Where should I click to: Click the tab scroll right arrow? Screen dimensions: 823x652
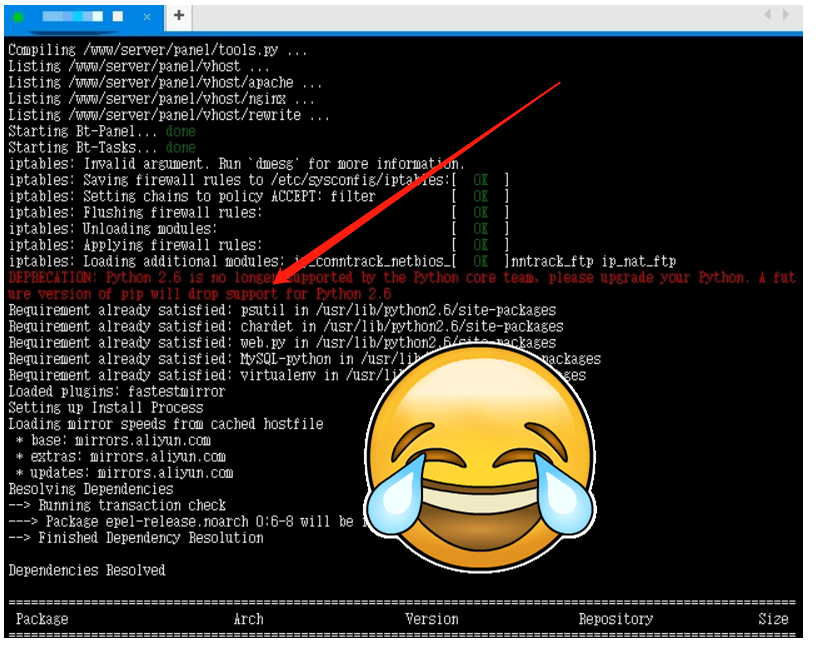pos(786,15)
